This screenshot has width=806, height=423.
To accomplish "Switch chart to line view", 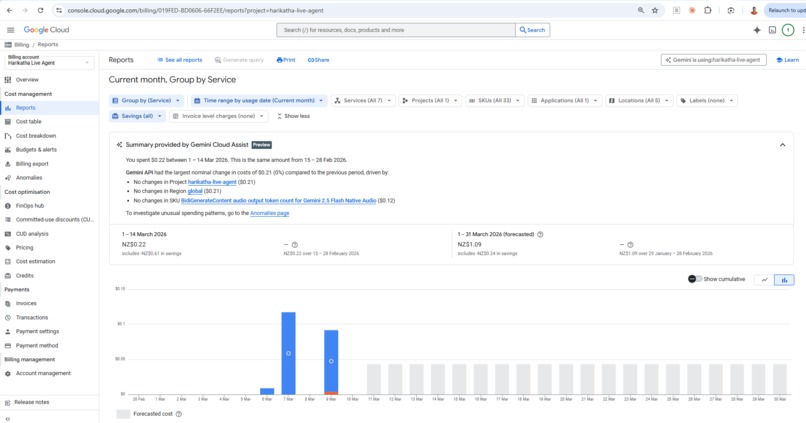I will [x=764, y=280].
